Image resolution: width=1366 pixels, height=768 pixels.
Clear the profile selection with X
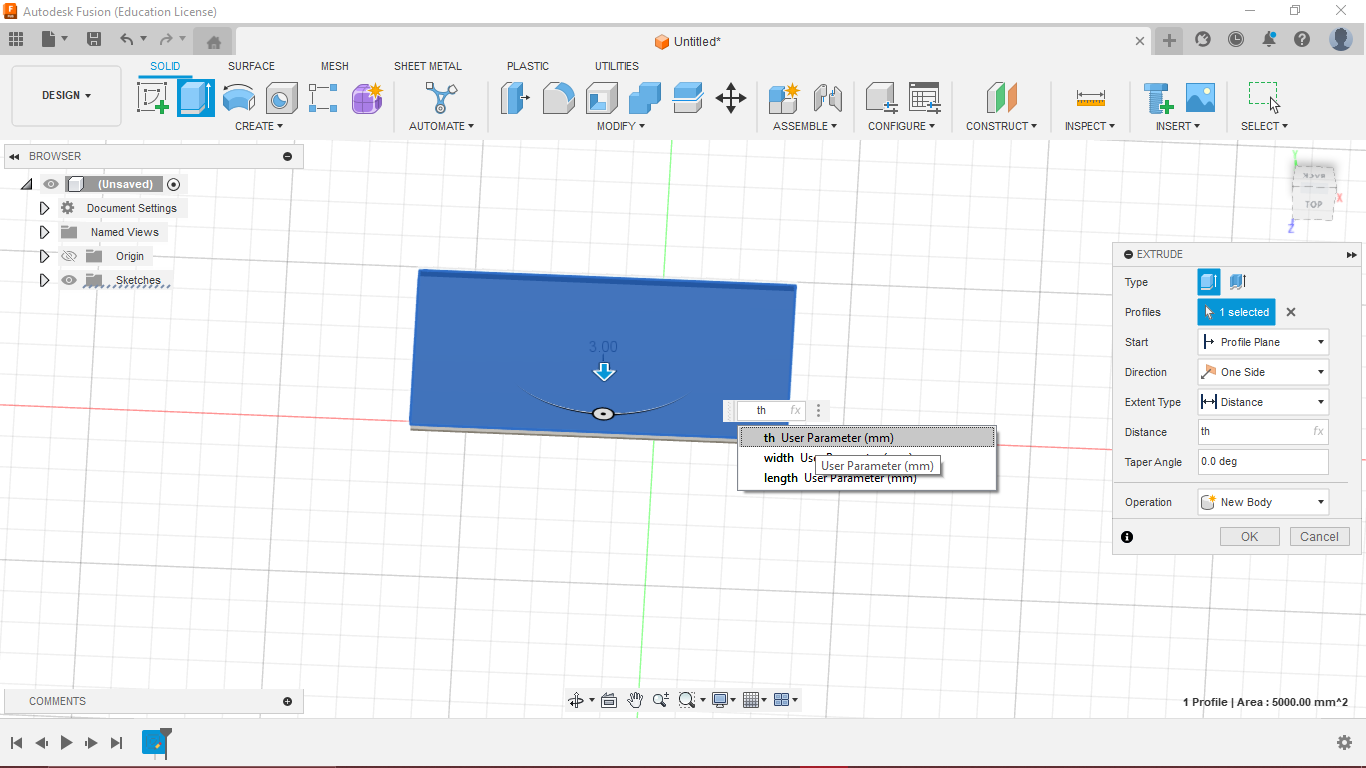[x=1291, y=312]
